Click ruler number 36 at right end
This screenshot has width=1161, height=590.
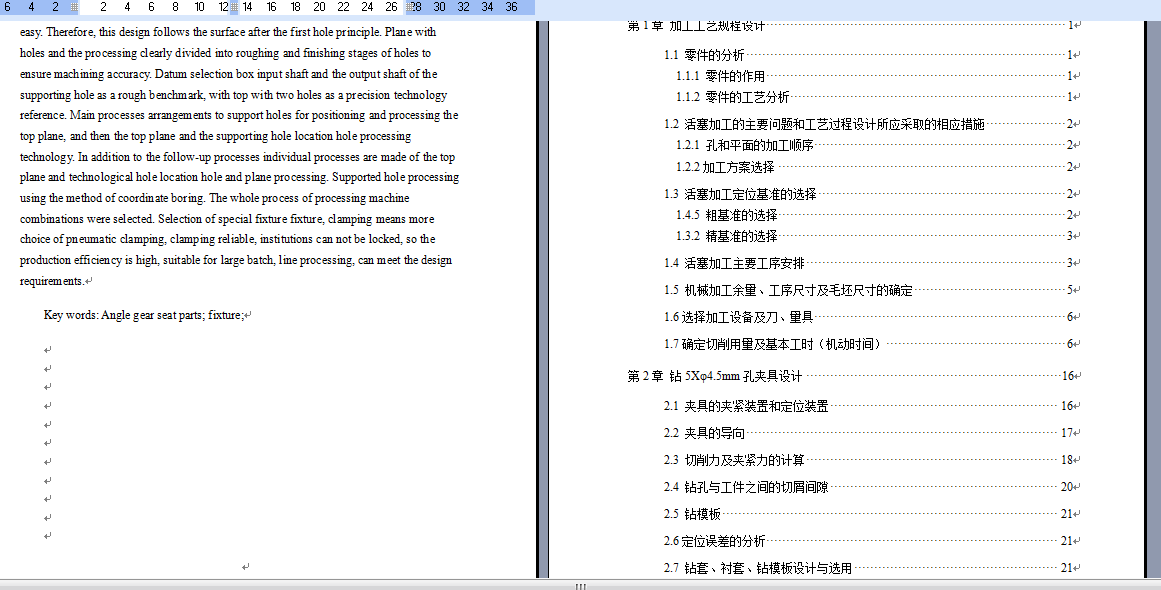[x=511, y=7]
